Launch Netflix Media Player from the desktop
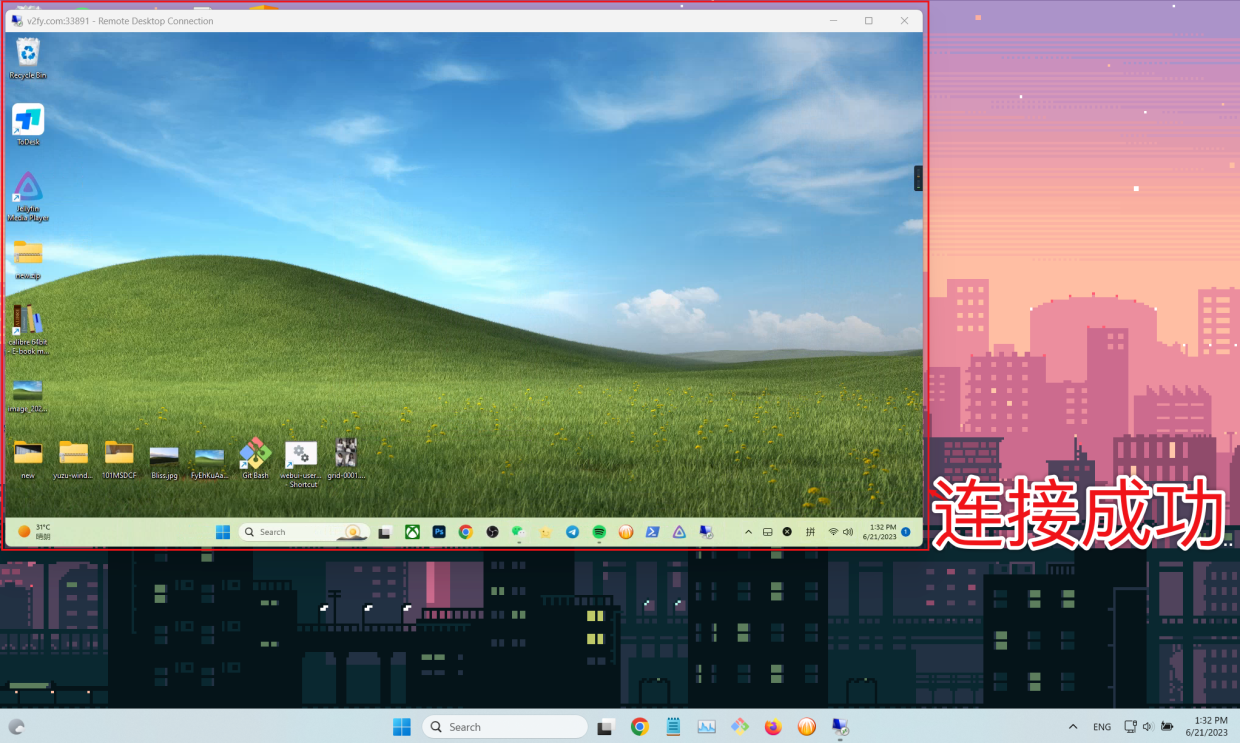The width and height of the screenshot is (1240, 743). (x=27, y=190)
